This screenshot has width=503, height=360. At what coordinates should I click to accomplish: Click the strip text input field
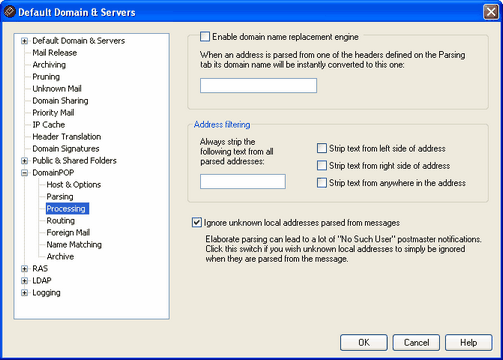click(243, 182)
